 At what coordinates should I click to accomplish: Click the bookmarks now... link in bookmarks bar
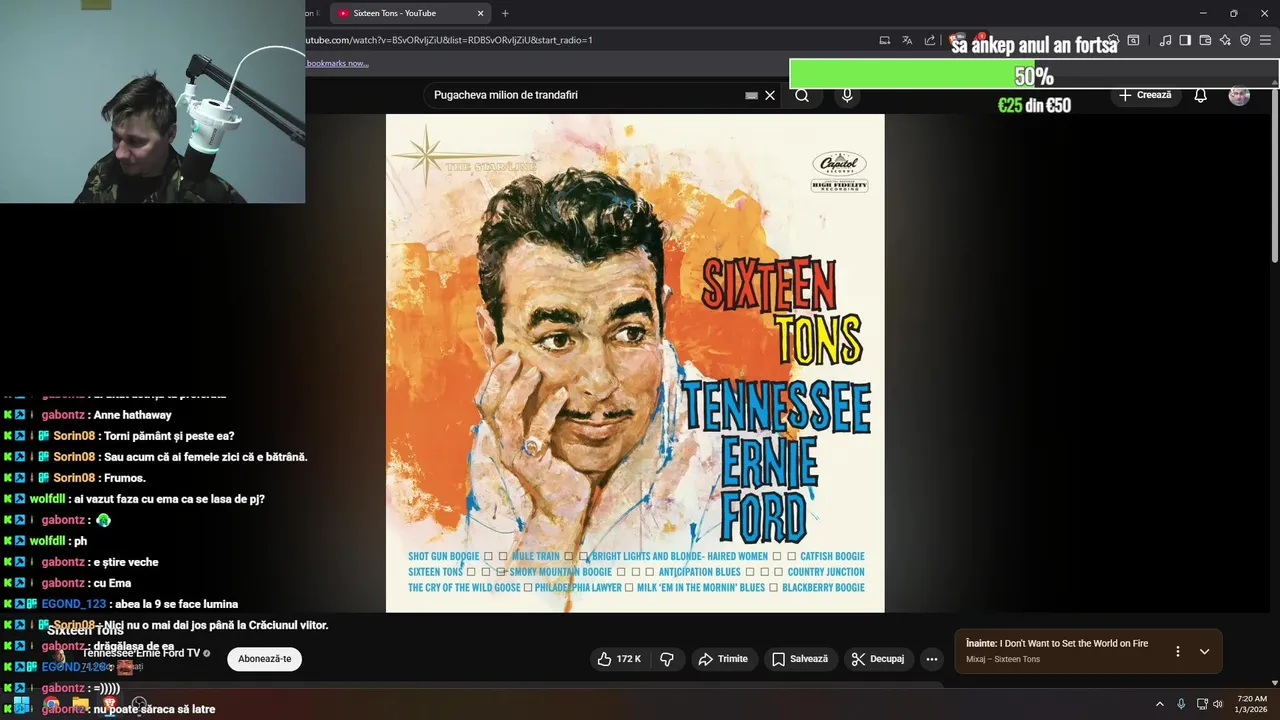[x=337, y=63]
